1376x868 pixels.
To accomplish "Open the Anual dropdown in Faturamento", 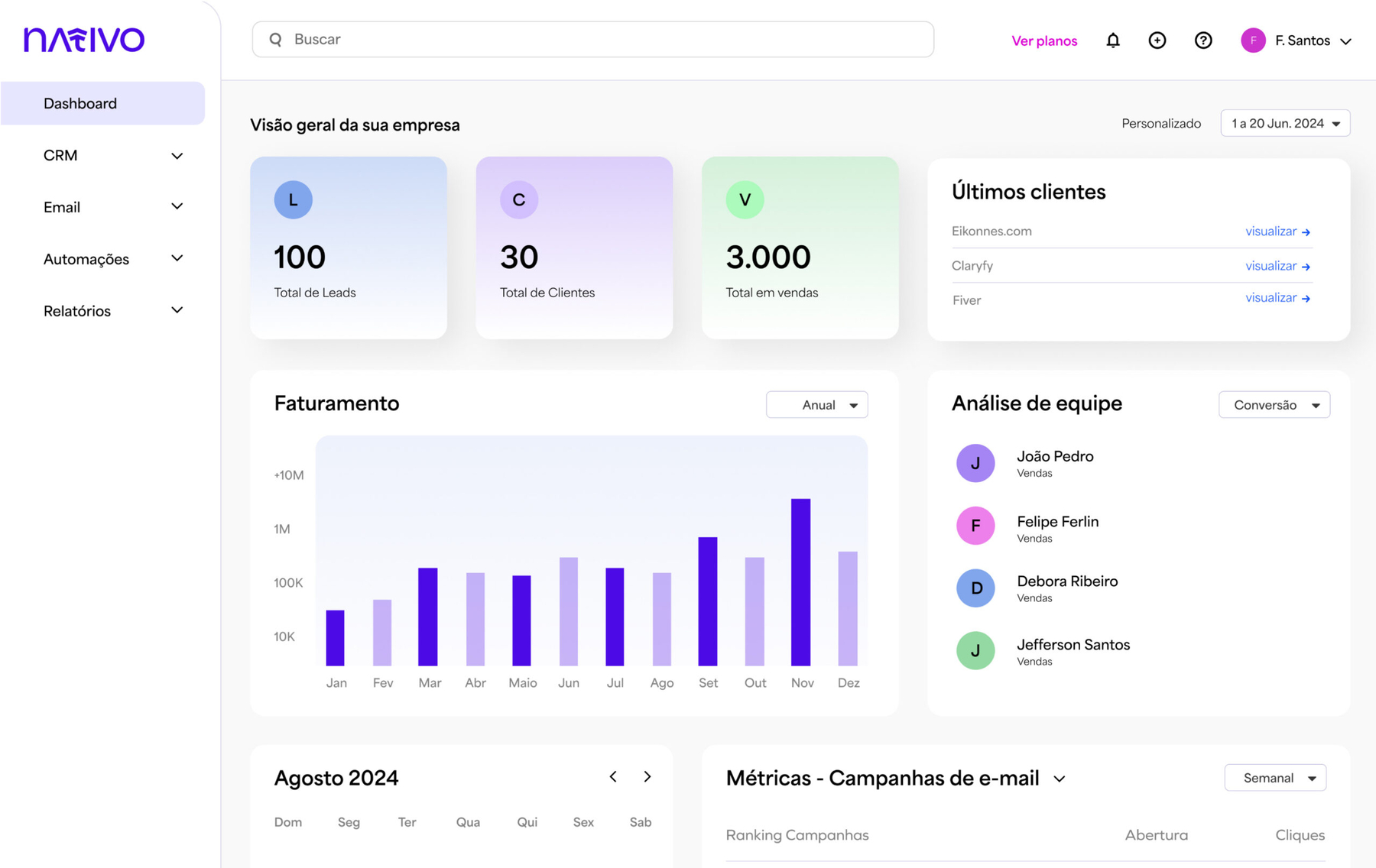I will pyautogui.click(x=816, y=405).
